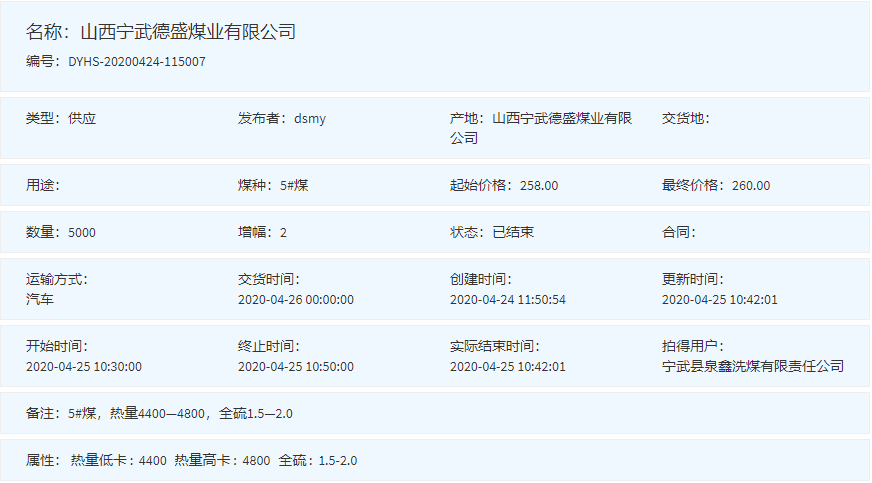Click the 合同 label
The width and height of the screenshot is (872, 483).
click(x=678, y=232)
